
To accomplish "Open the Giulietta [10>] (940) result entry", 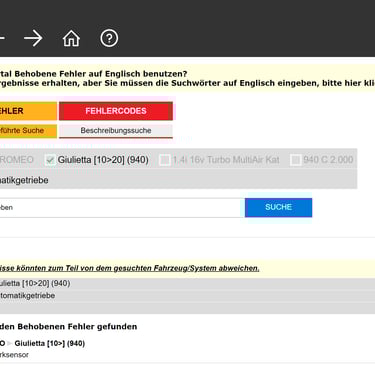I will (x=50, y=343).
